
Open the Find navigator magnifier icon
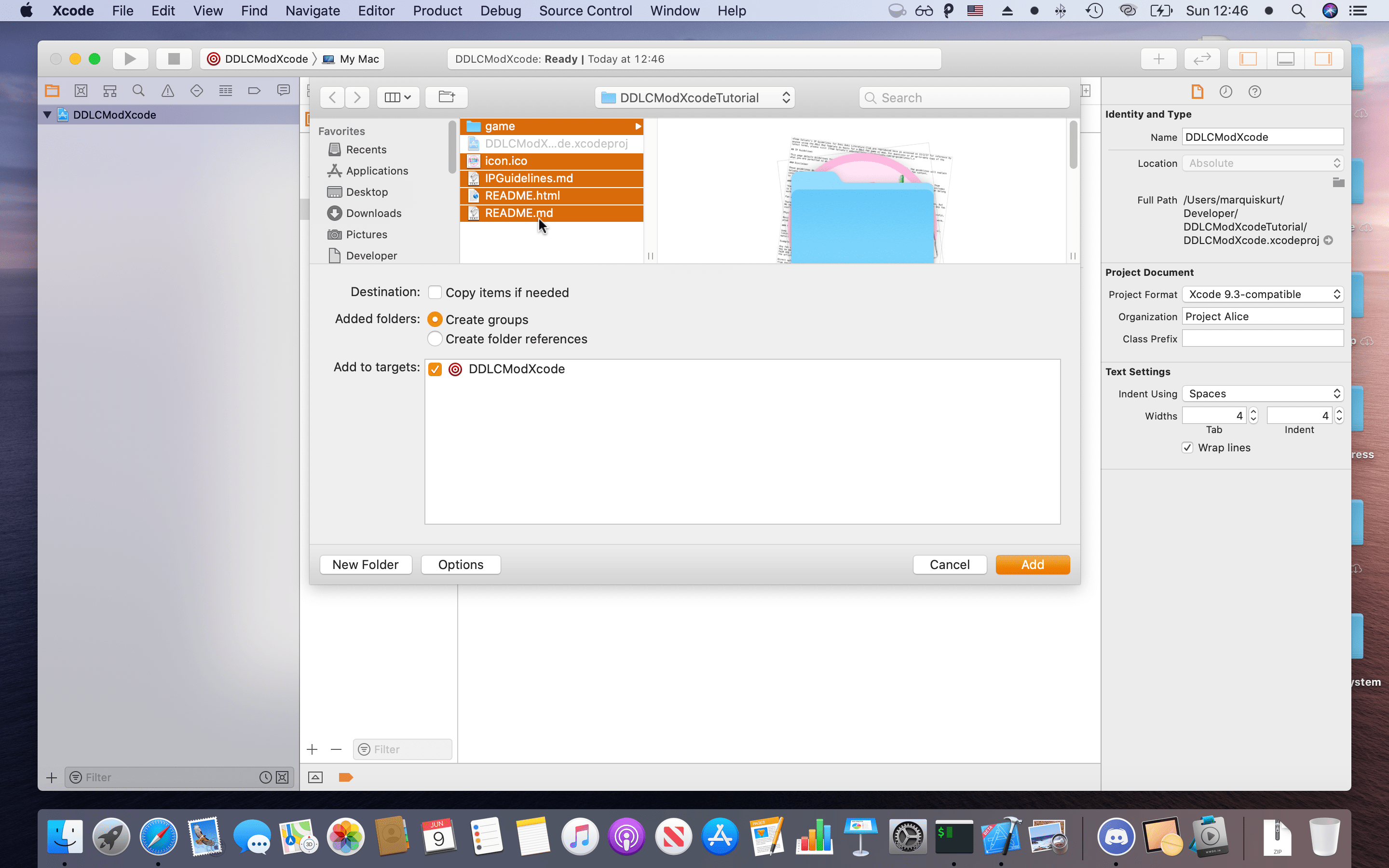click(x=138, y=91)
